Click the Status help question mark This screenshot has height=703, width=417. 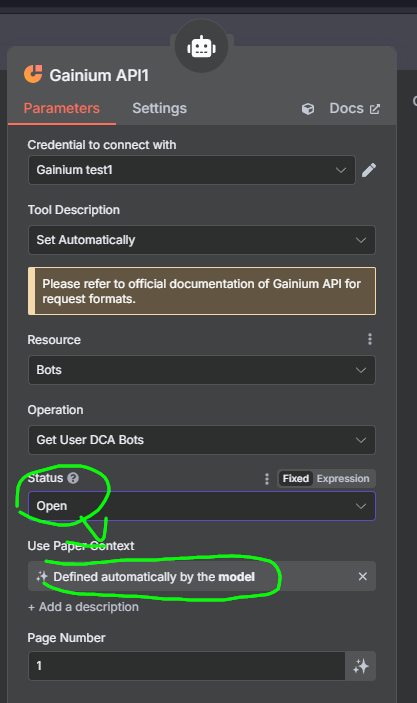pos(73,478)
